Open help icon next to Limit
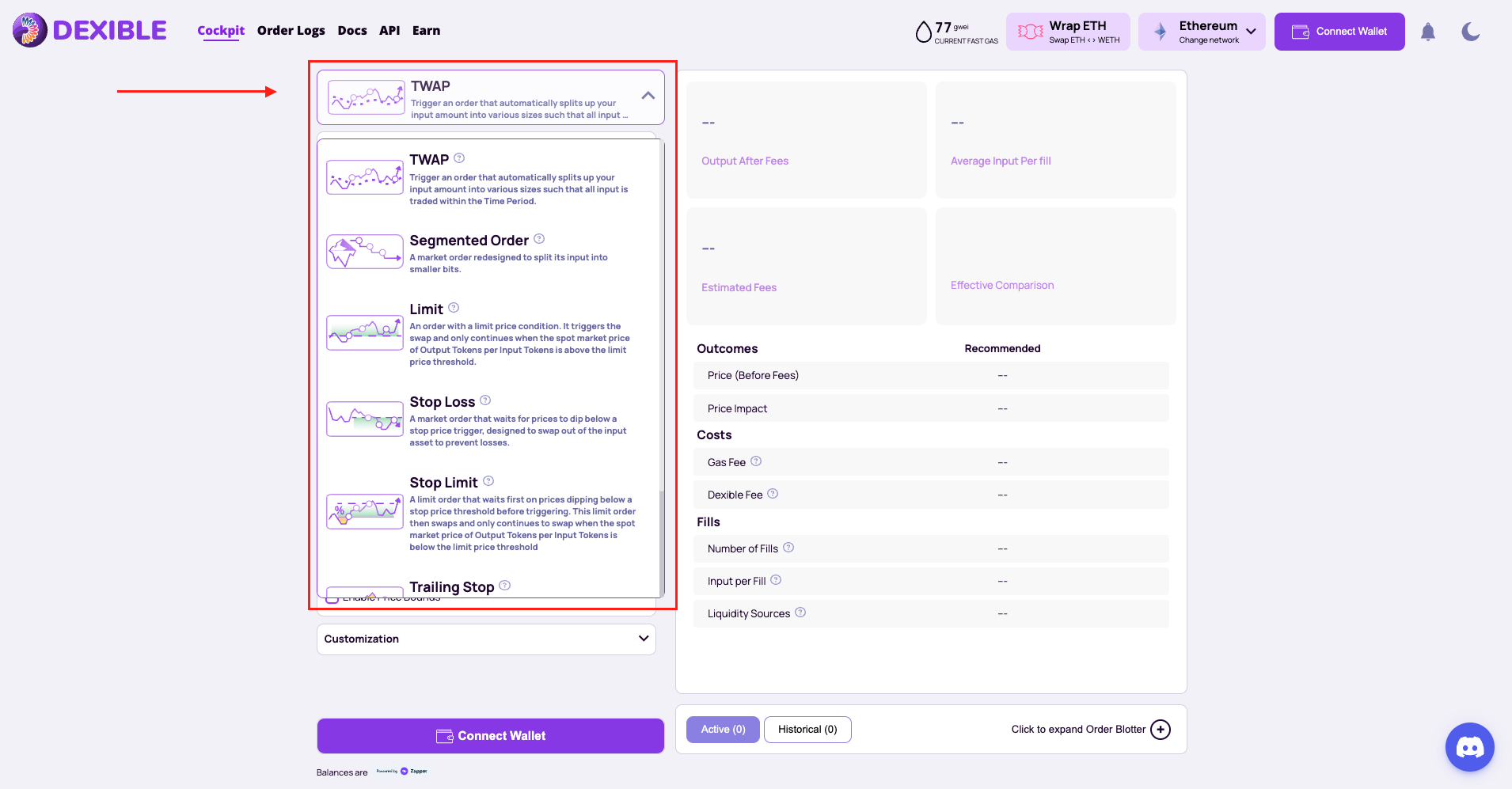Viewport: 1512px width, 789px height. pos(454,308)
